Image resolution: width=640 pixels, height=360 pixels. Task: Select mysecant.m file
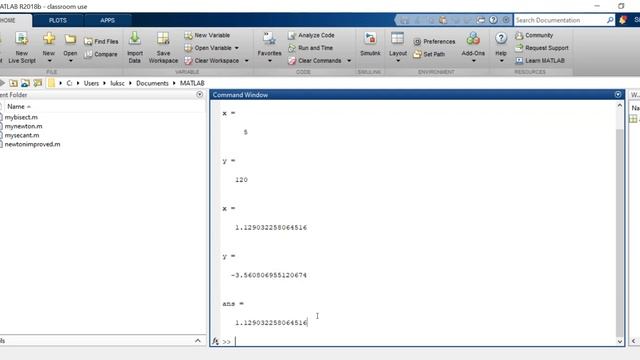click(22, 135)
